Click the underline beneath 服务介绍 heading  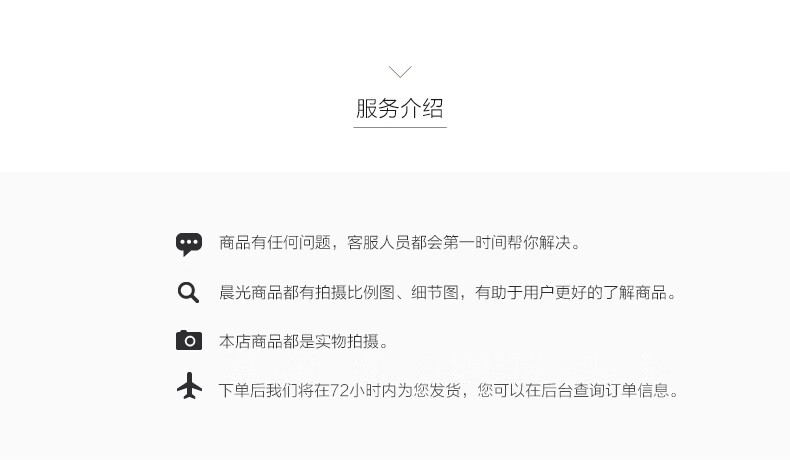[400, 127]
